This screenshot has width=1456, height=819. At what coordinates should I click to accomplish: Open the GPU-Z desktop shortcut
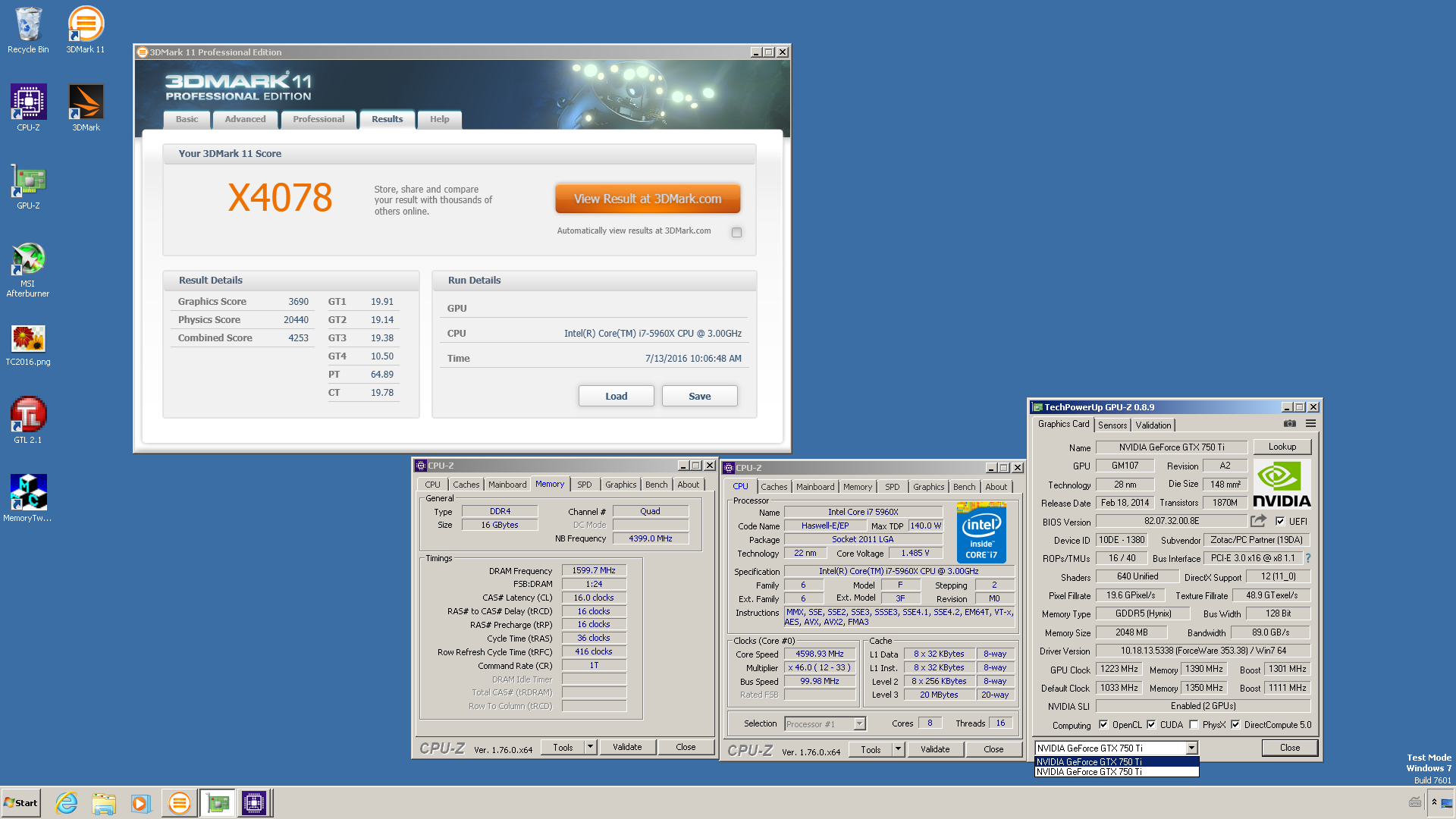point(28,186)
